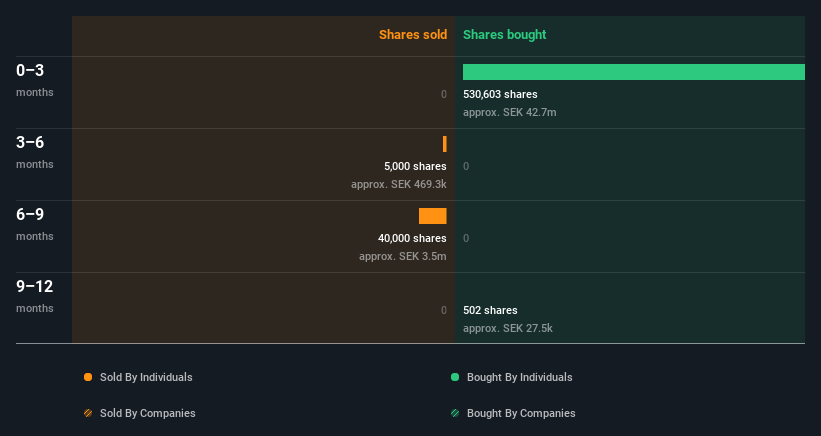Screen dimensions: 821x436
Task: Click the orange Sold By Individuals legend dot
Action: (88, 377)
